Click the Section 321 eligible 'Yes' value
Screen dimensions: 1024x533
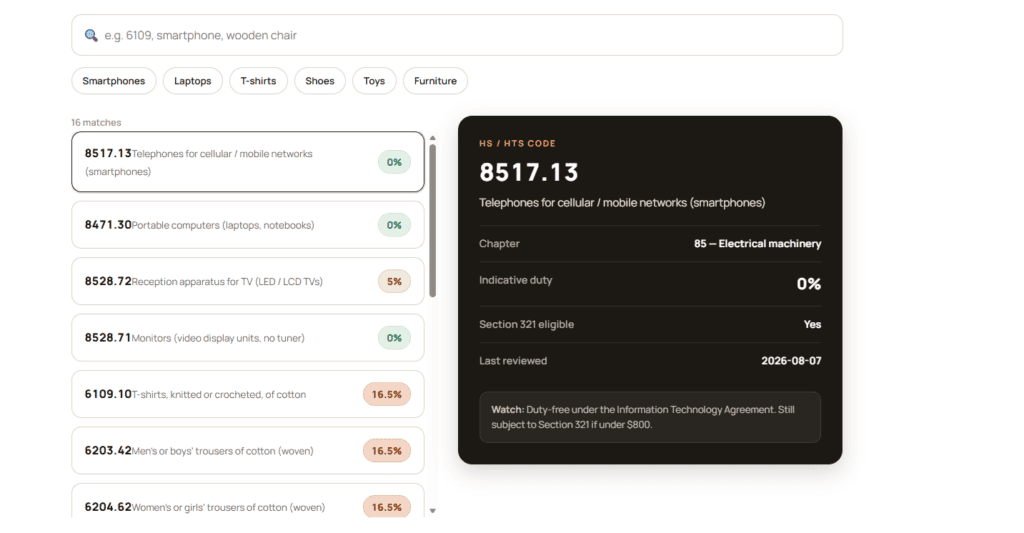[812, 324]
